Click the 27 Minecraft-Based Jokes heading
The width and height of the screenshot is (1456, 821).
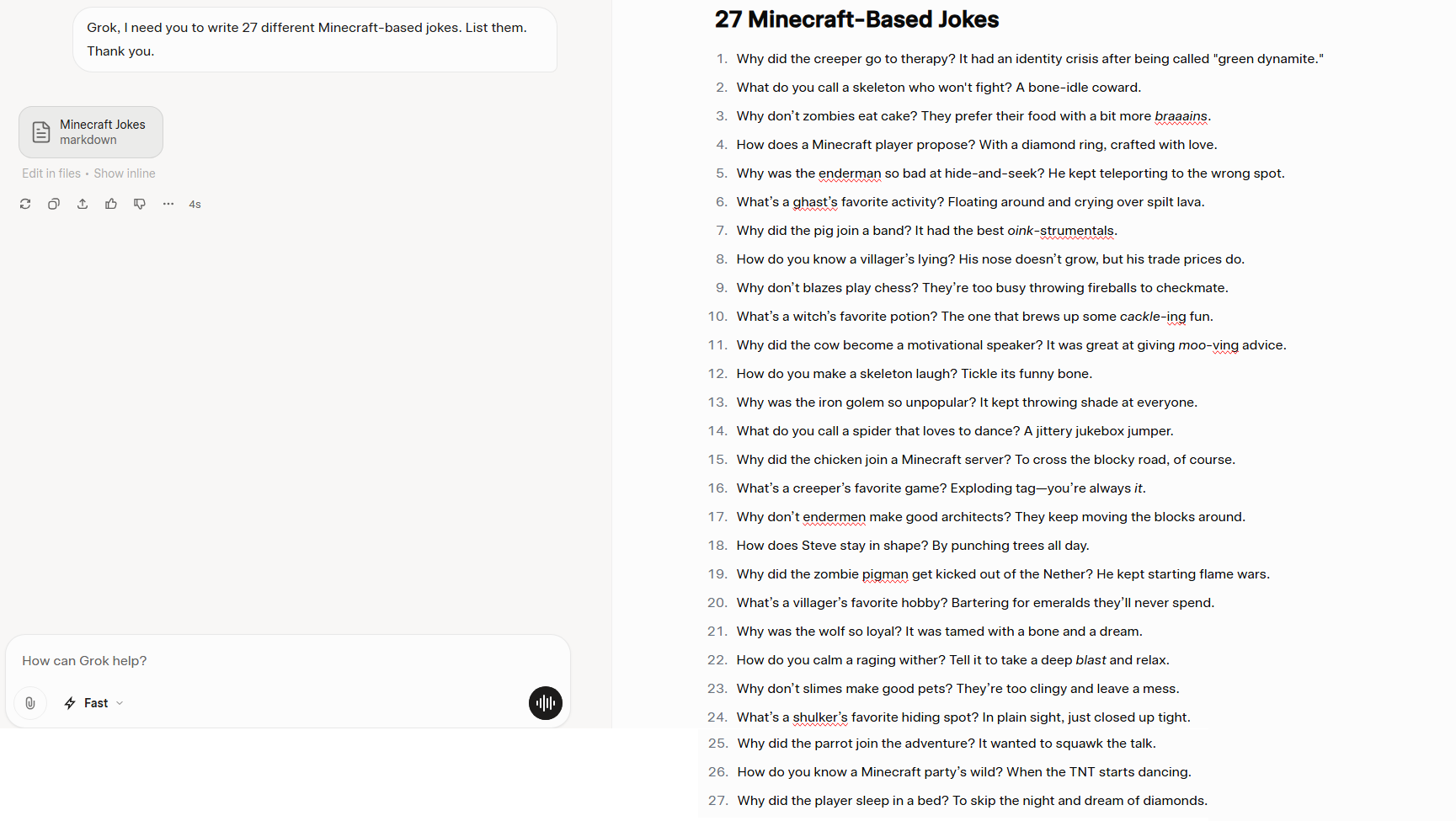point(856,19)
